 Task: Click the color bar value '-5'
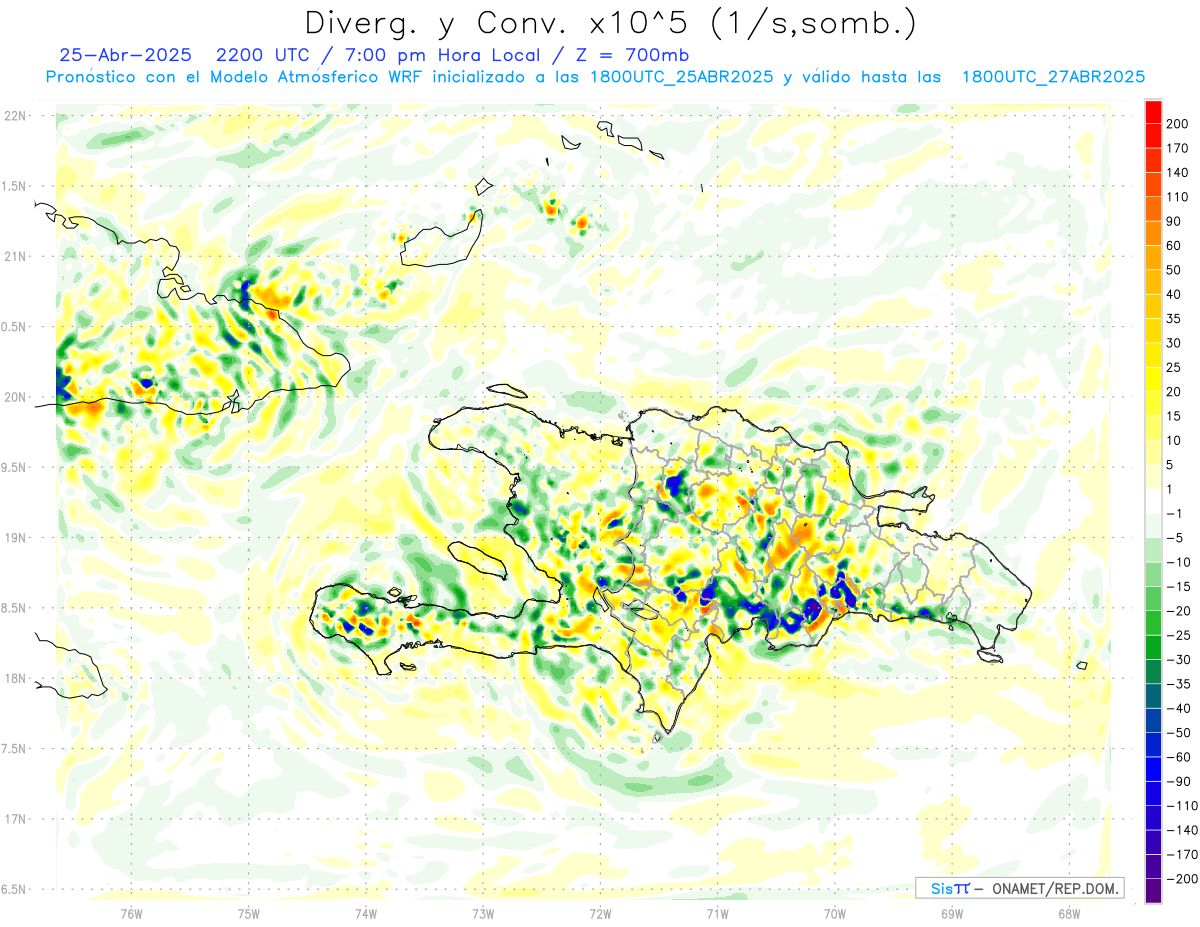pos(1176,538)
